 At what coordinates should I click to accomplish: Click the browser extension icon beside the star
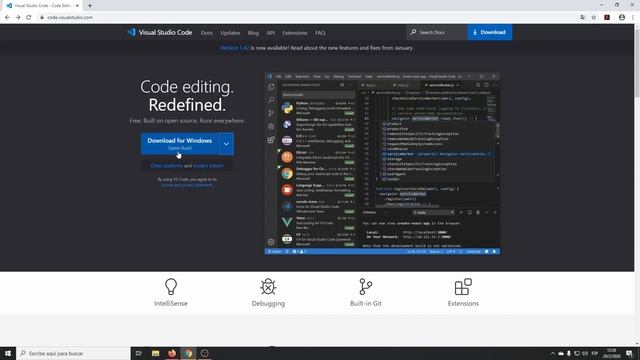coord(607,18)
